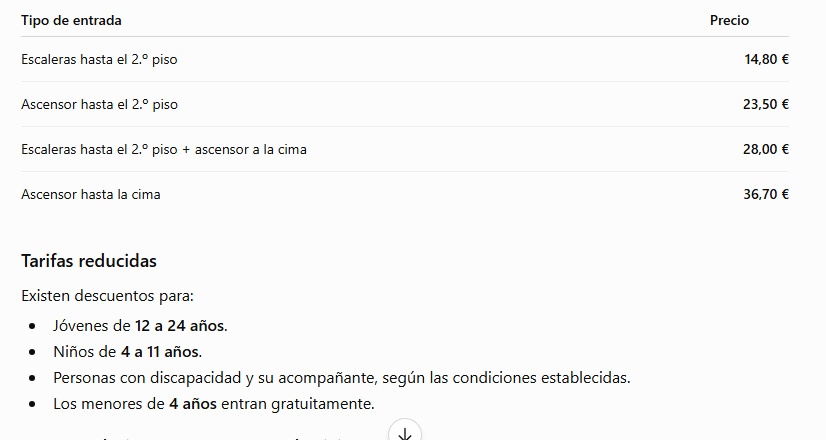Select the 'Escaleras hasta el 2.º piso' row label
826x440 pixels.
[99, 60]
